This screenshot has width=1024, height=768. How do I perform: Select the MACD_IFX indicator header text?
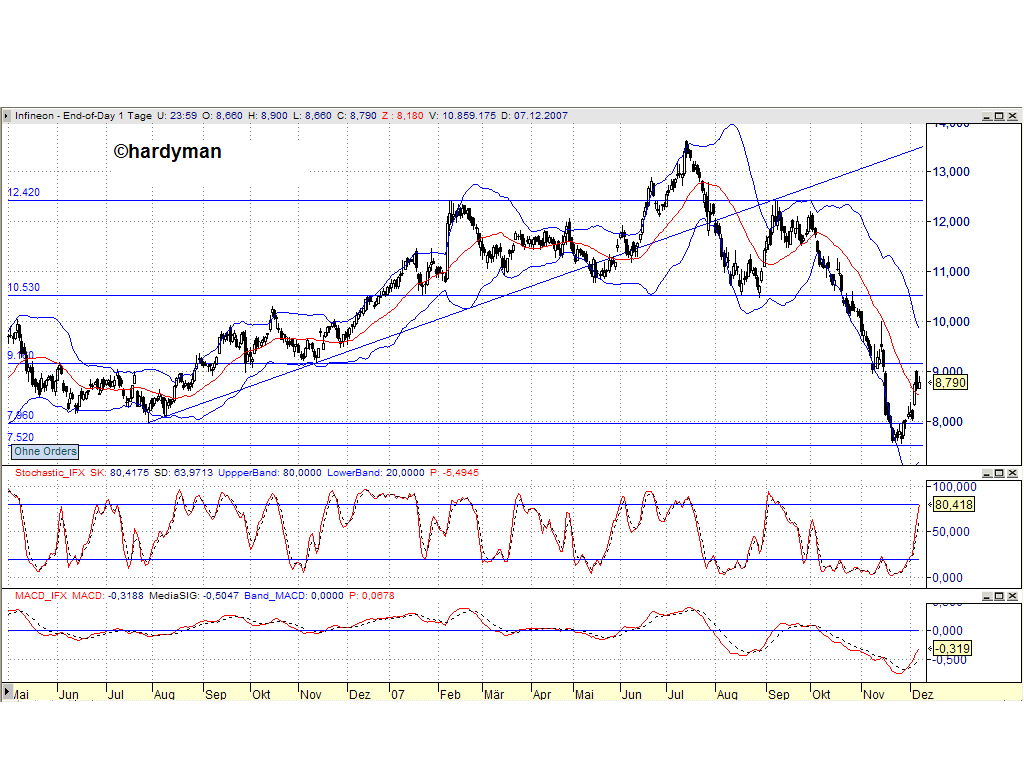tap(40, 596)
